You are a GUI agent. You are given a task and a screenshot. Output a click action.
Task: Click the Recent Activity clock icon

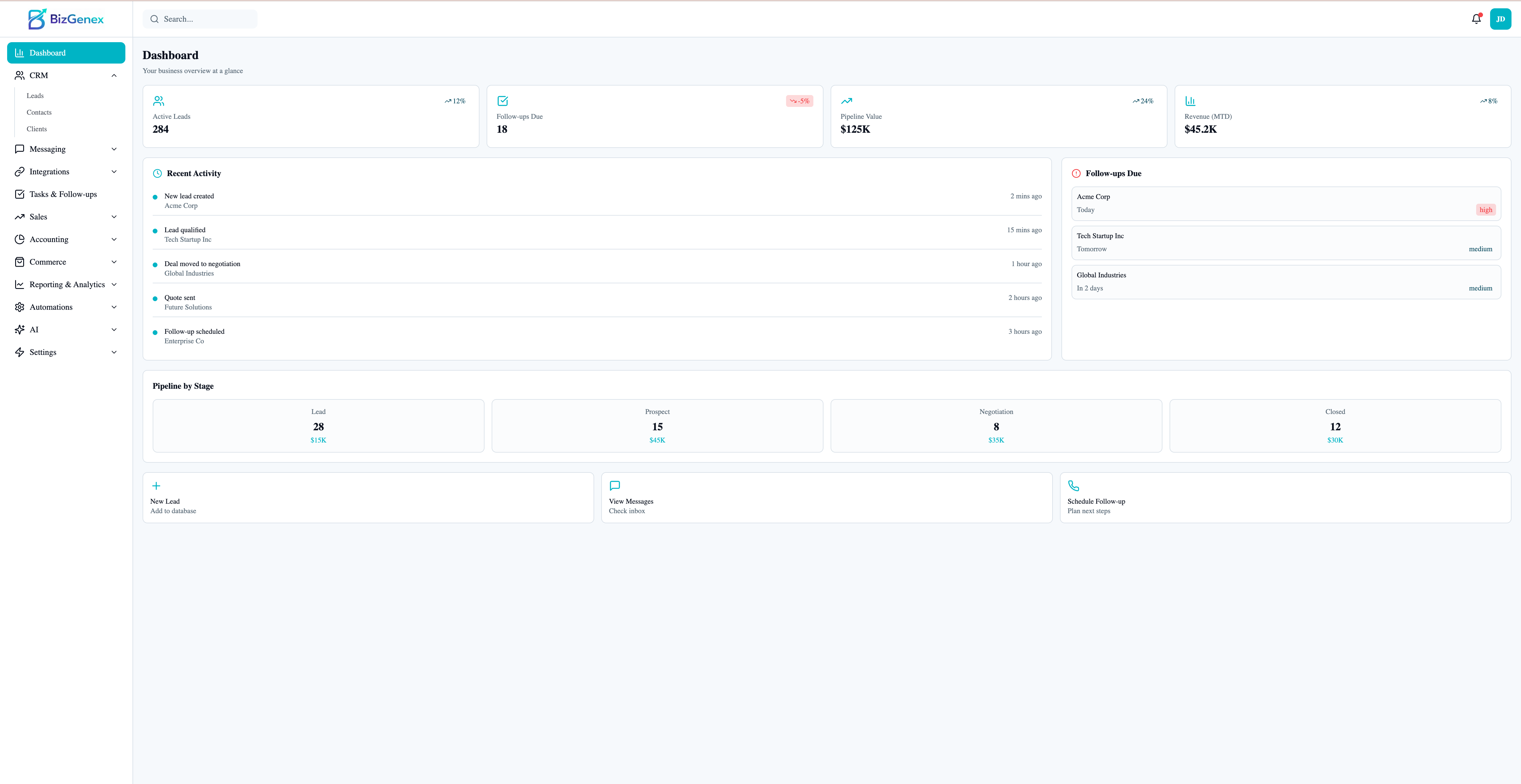pos(157,173)
